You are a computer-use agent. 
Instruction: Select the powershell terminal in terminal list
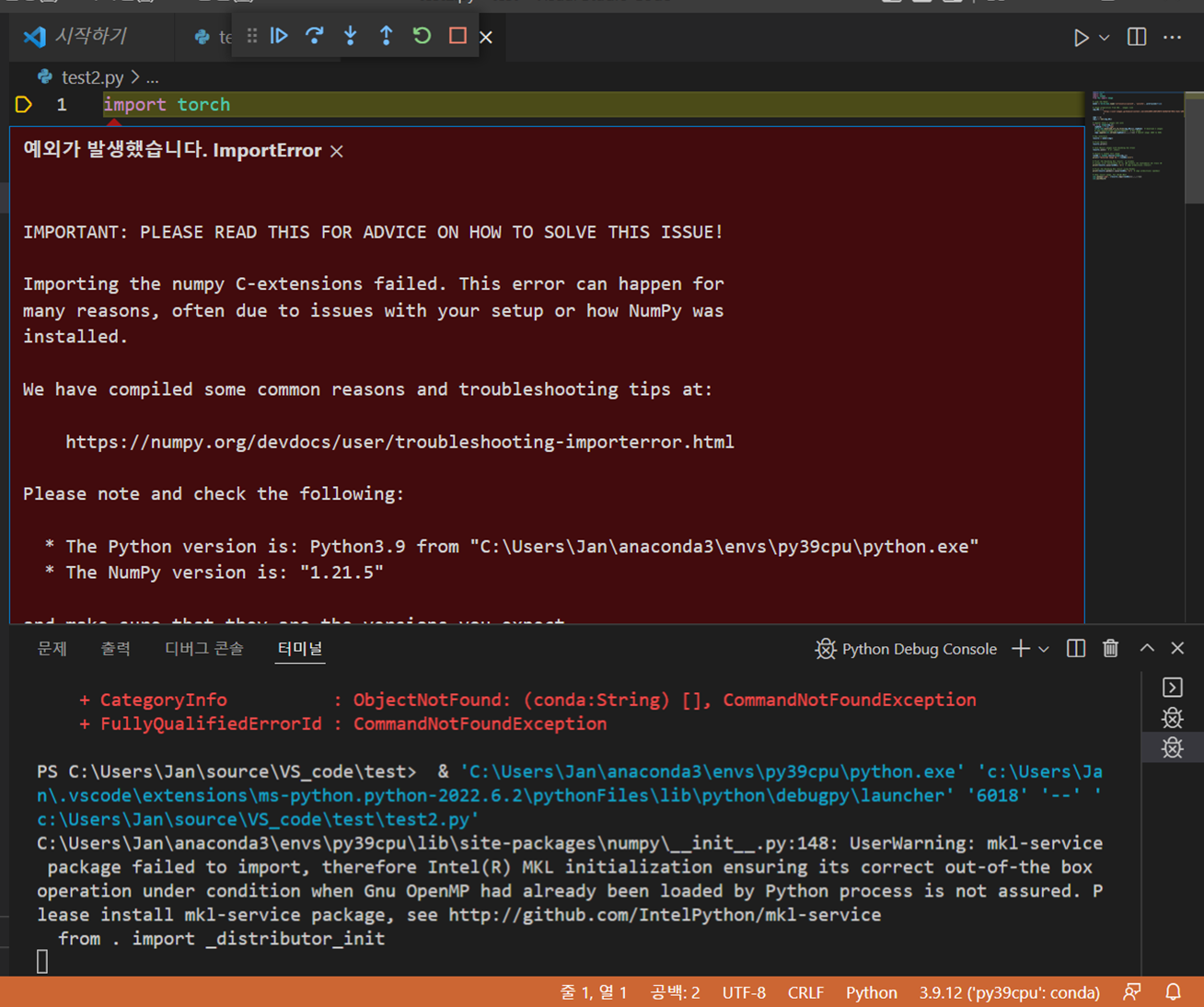point(1173,688)
